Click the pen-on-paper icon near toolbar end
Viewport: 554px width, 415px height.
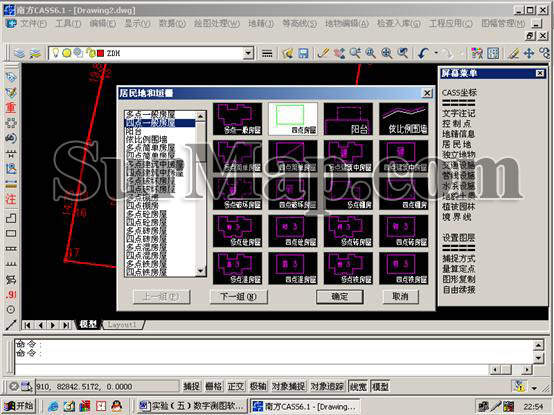click(x=513, y=53)
